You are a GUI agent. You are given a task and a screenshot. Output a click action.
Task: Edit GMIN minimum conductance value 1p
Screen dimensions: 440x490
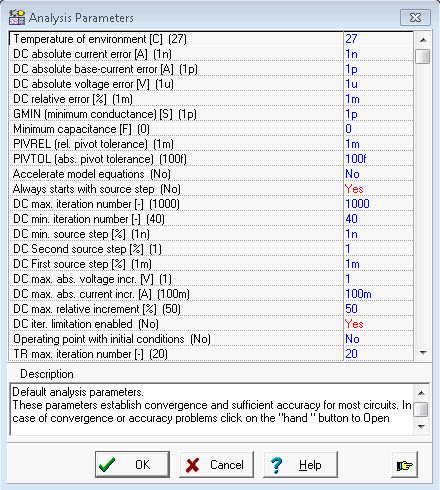point(378,114)
